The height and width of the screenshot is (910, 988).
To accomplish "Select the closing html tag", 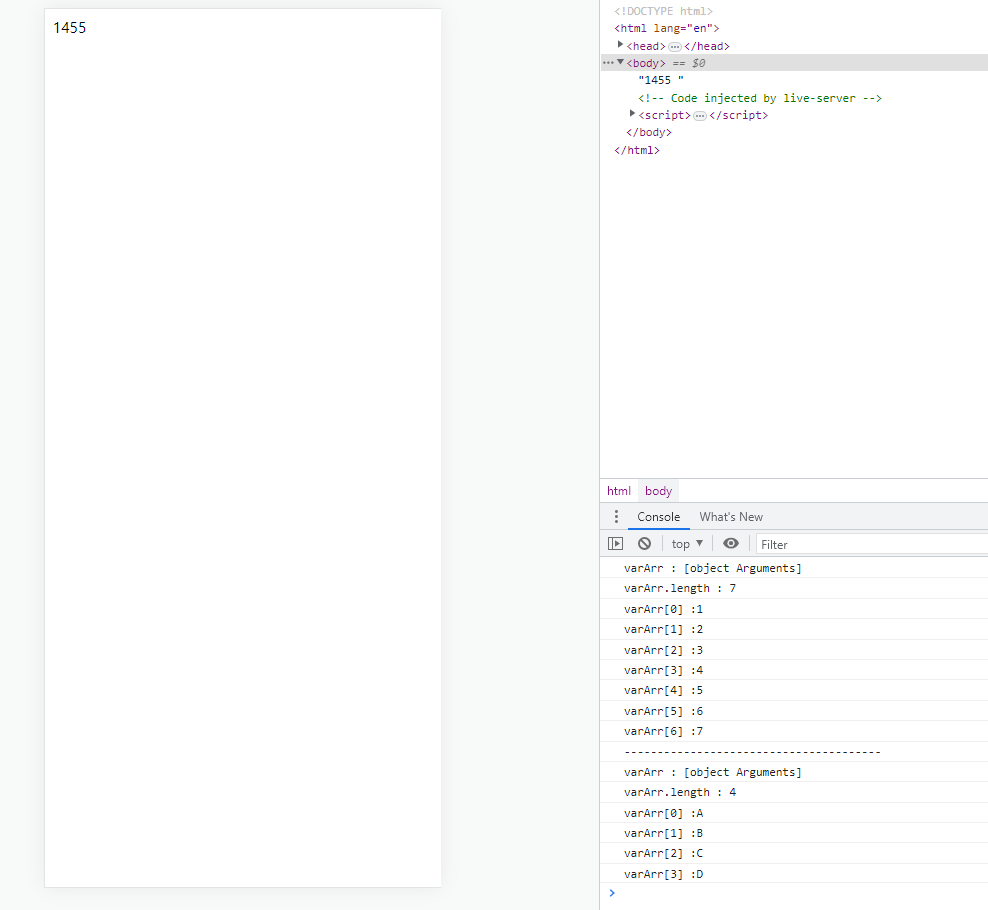I will pos(637,150).
